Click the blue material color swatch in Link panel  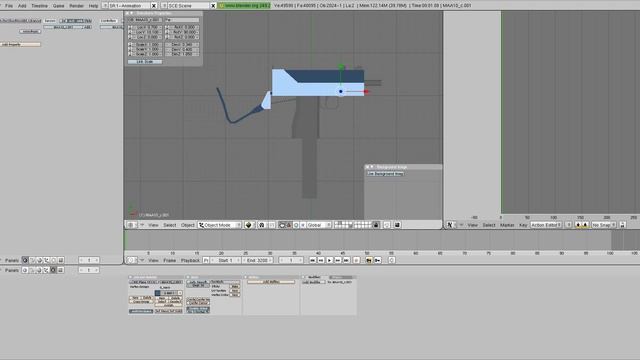coord(158,293)
